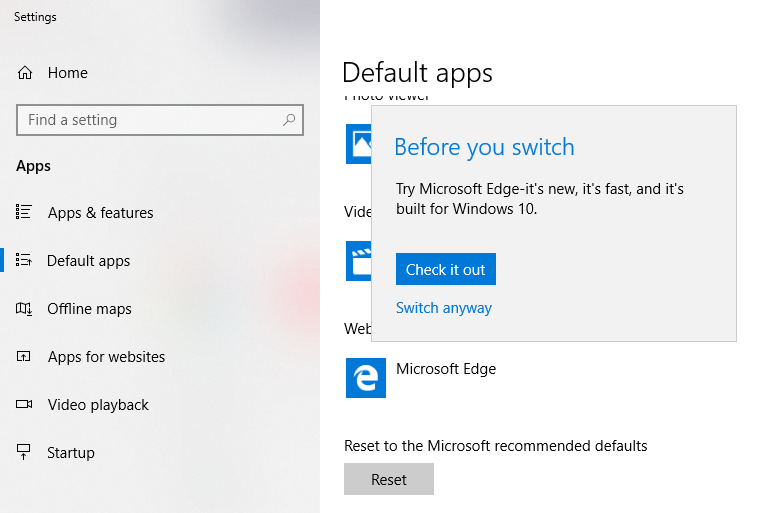Click the Video playback camera icon

[24, 404]
